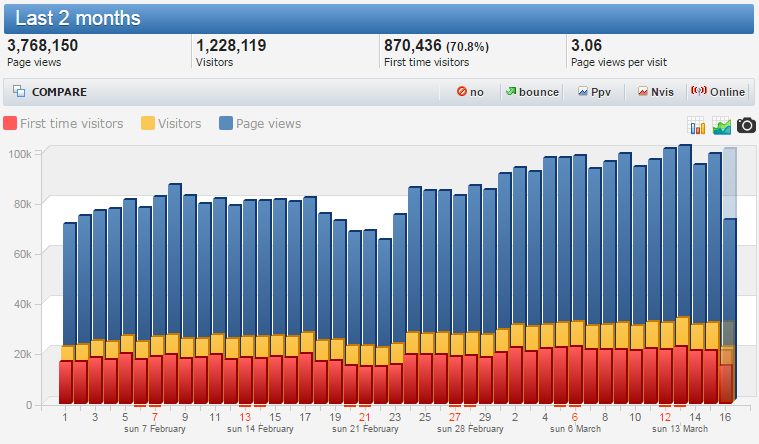Show Online visitors comparison
759x444 pixels.
719,92
